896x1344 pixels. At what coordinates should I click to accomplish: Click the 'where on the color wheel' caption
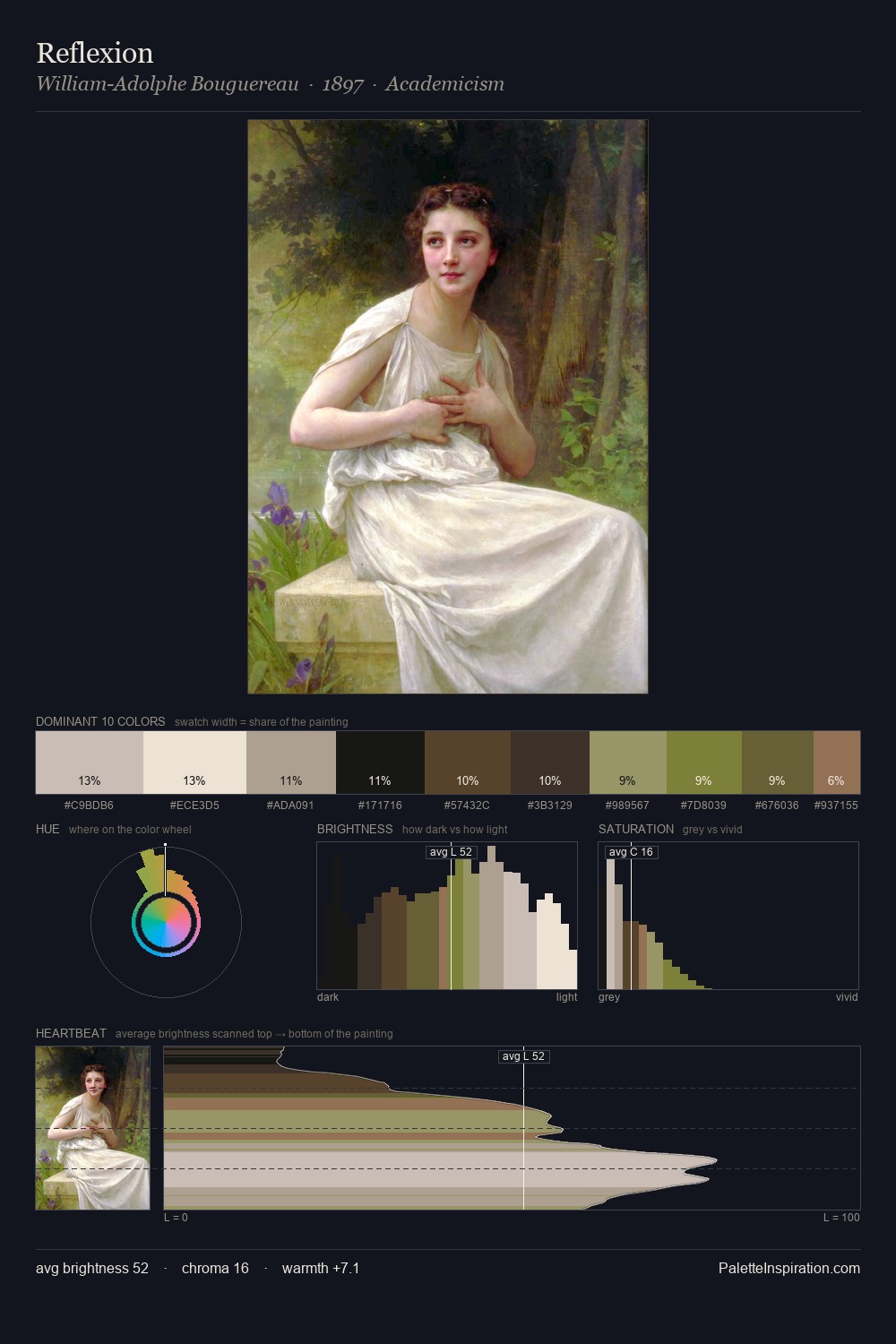point(130,830)
